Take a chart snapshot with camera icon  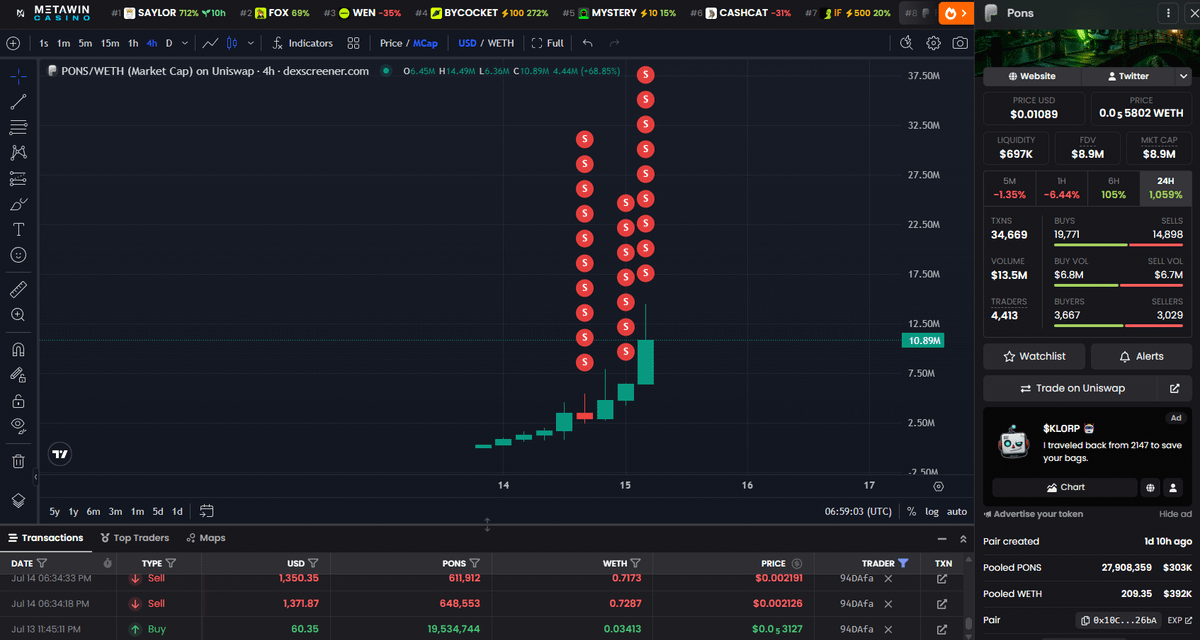tap(960, 43)
